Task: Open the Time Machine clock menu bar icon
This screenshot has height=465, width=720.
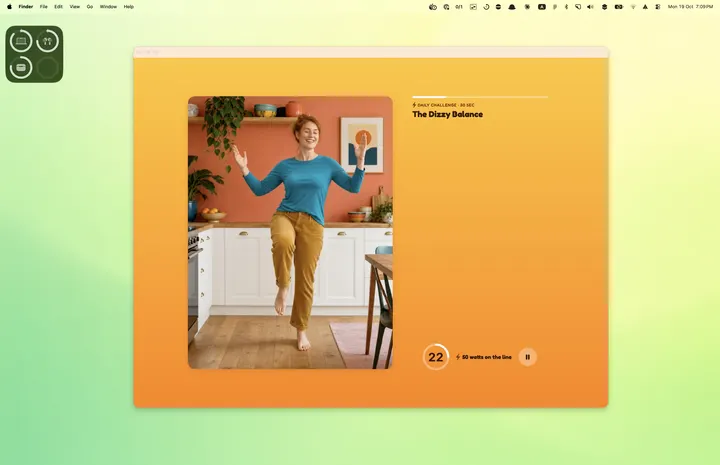Action: pyautogui.click(x=486, y=7)
